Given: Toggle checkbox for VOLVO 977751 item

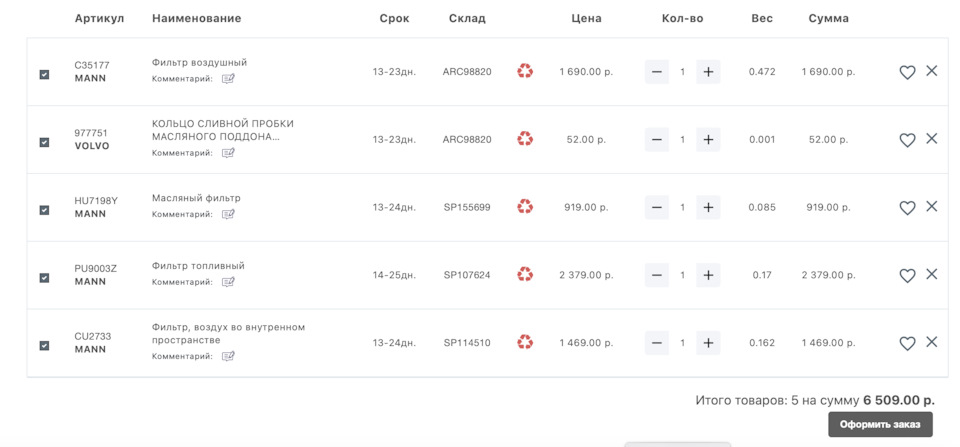Looking at the screenshot, I should coord(44,142).
